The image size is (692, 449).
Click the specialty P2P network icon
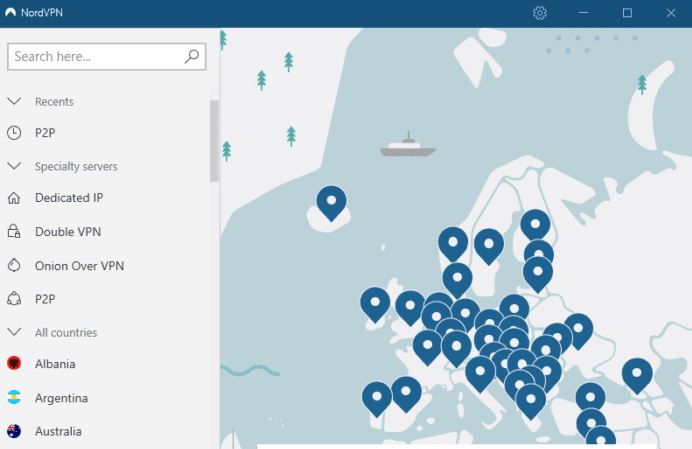point(14,299)
